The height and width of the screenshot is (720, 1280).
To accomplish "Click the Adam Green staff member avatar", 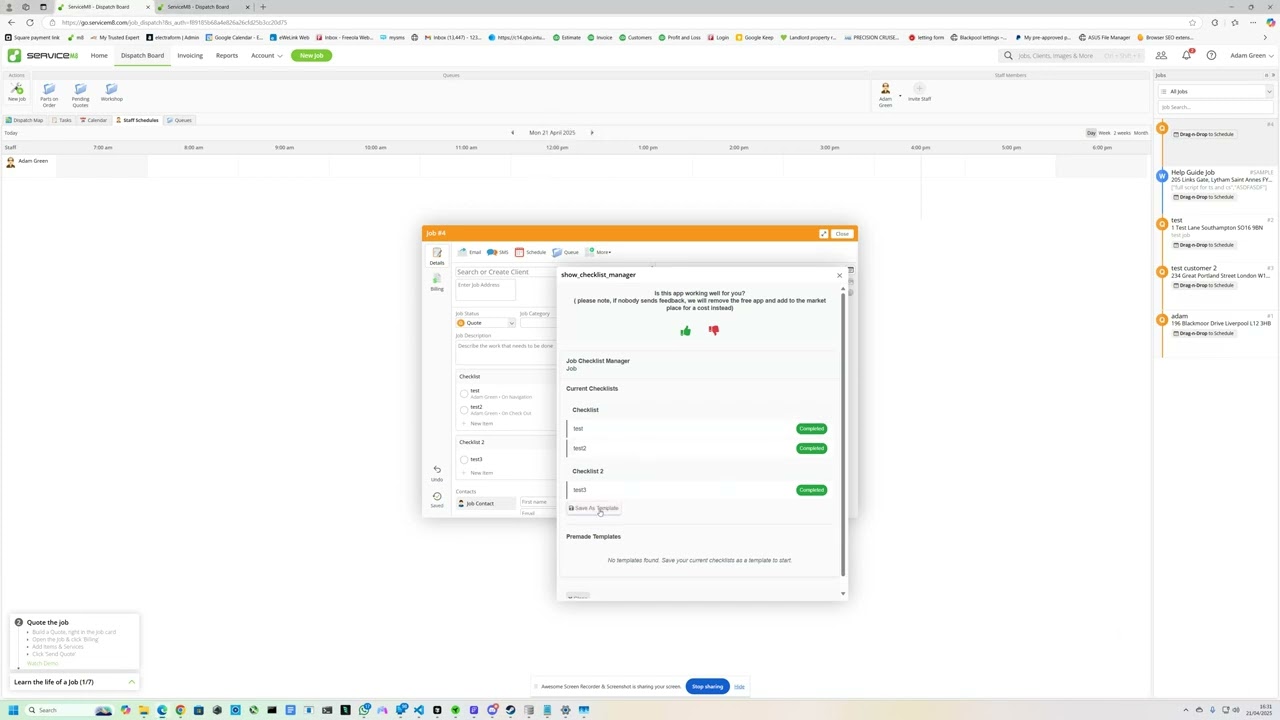I will tap(885, 89).
